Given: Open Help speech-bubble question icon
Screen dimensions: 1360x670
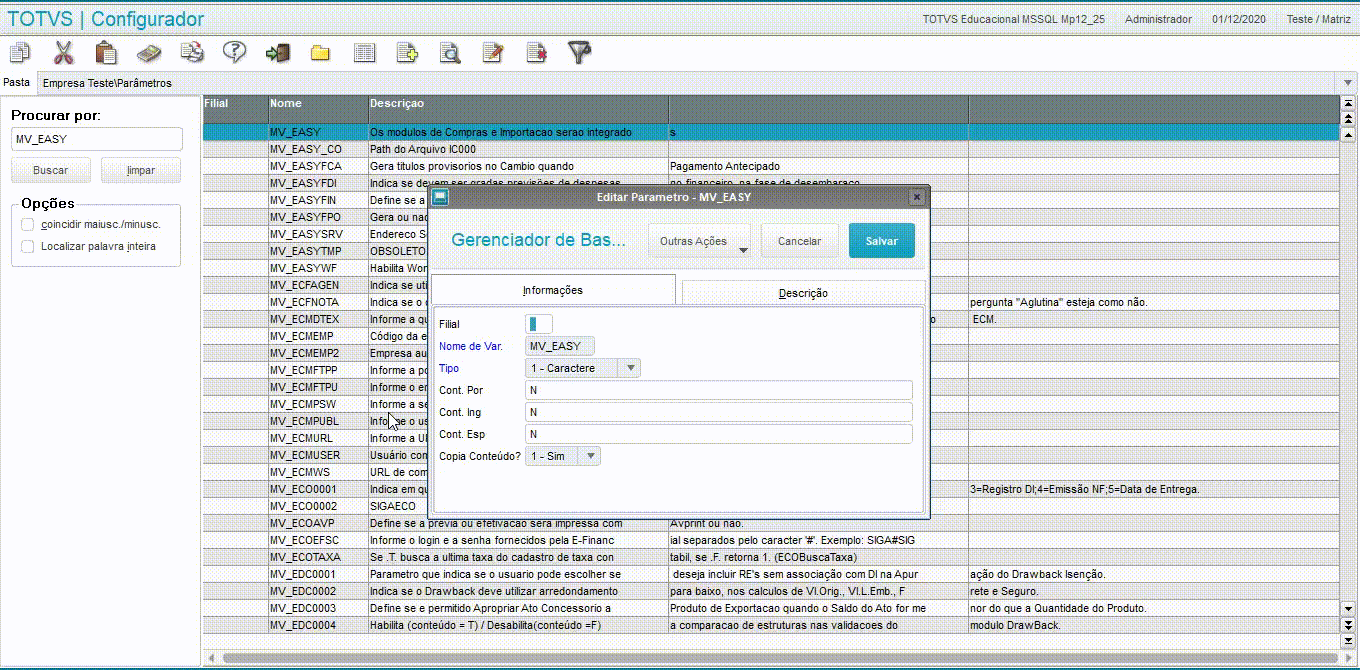Looking at the screenshot, I should (234, 52).
